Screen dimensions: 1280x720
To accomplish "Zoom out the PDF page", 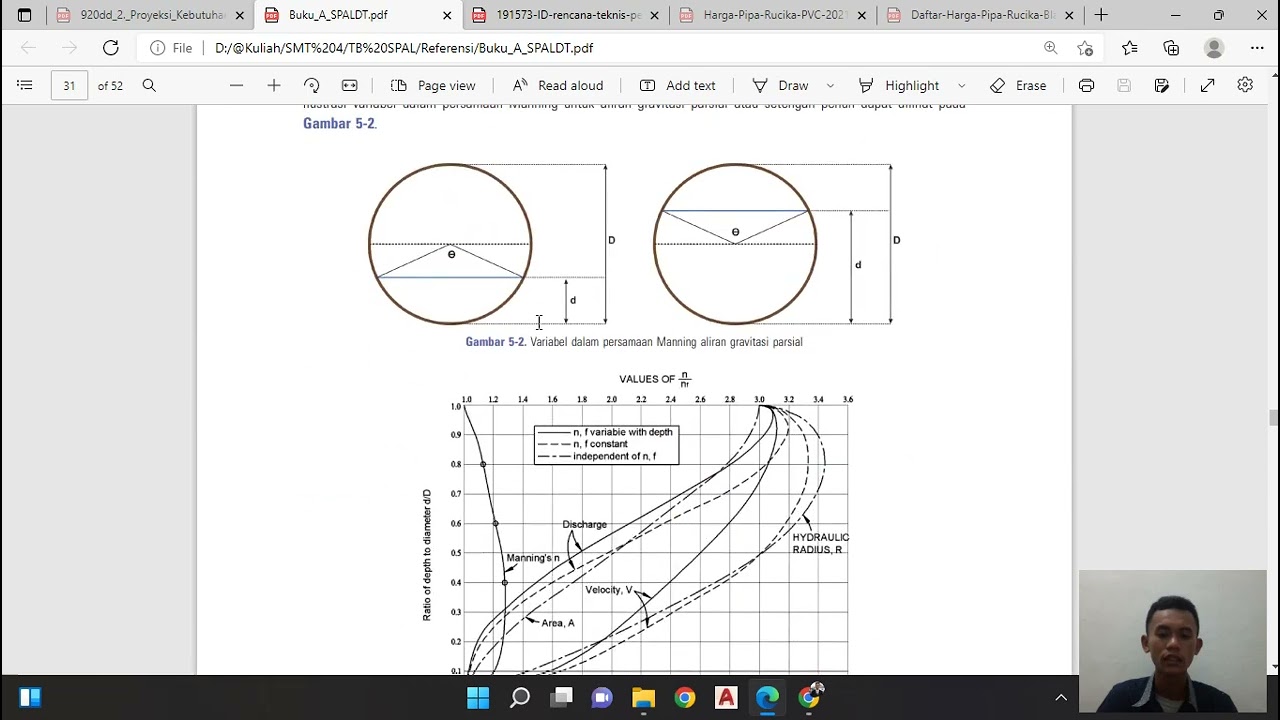I will (x=236, y=86).
